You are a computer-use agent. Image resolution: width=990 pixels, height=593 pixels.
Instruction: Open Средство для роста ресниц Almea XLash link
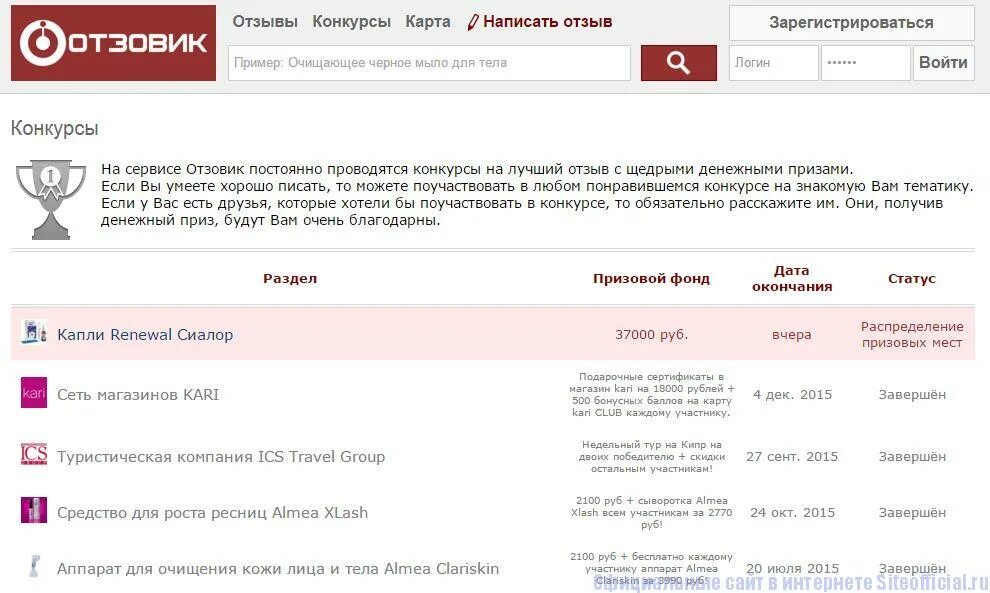click(x=213, y=513)
